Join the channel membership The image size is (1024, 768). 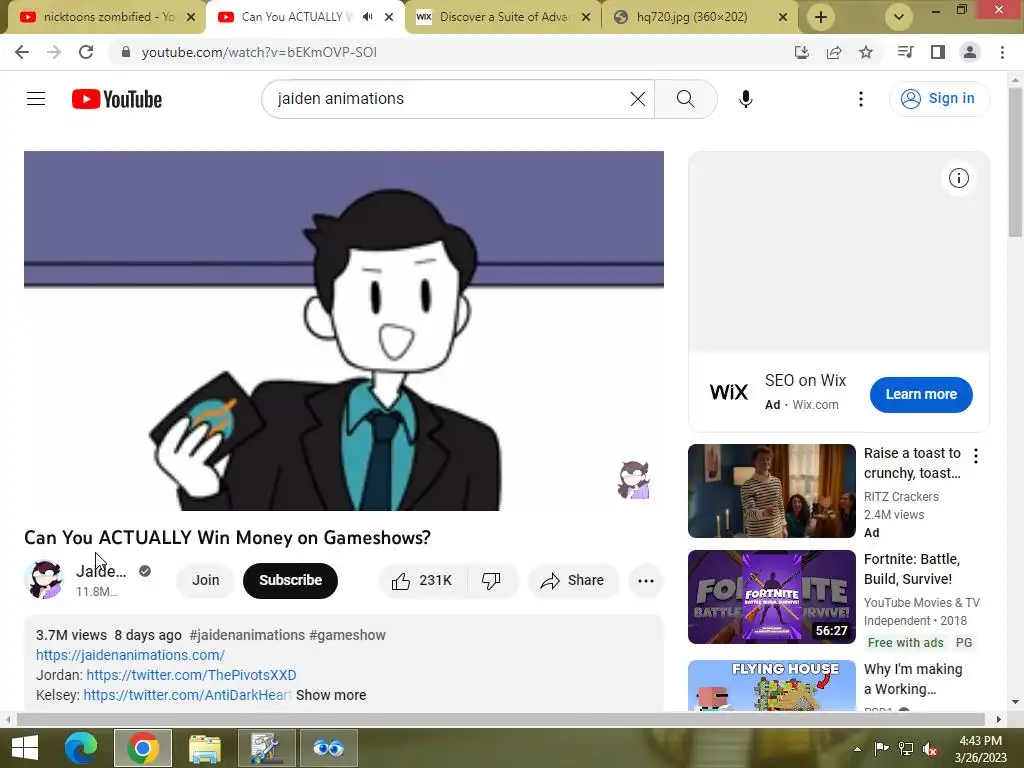(x=205, y=581)
